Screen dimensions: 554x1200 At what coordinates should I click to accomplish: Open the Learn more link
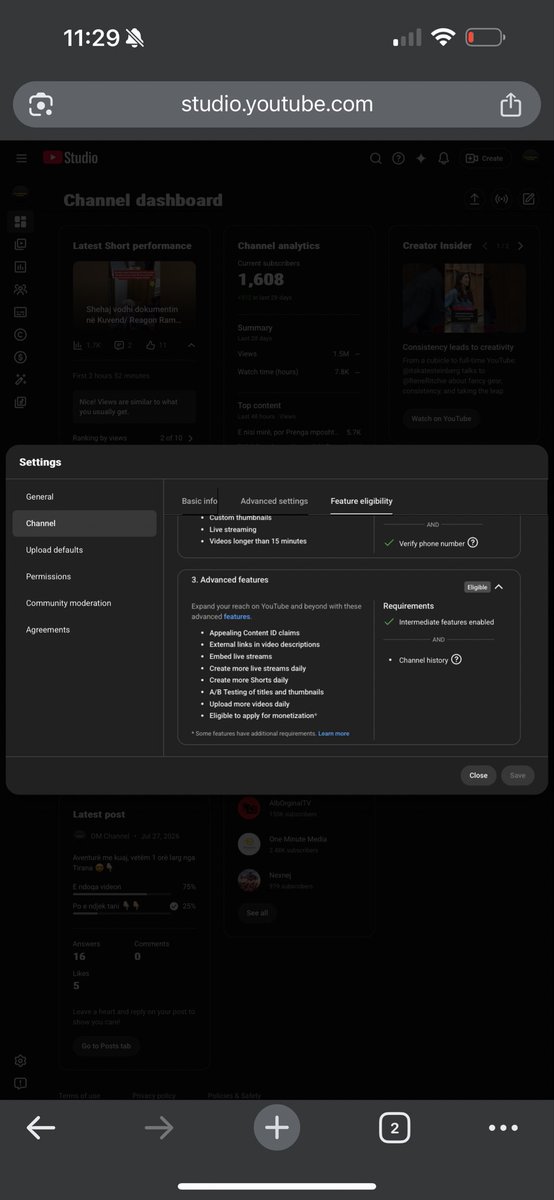pyautogui.click(x=334, y=734)
